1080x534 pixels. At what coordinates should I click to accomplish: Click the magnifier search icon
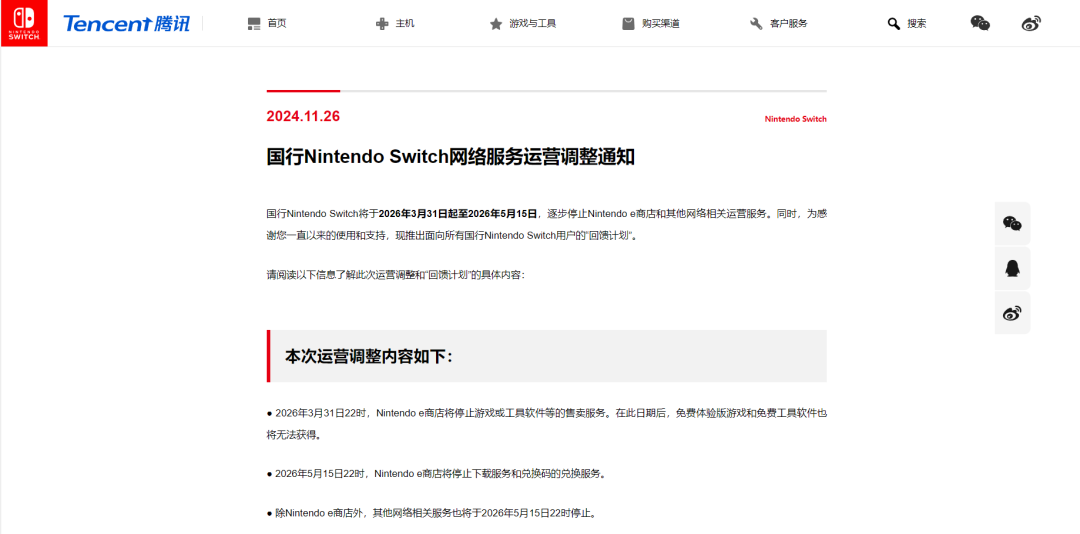tap(893, 24)
